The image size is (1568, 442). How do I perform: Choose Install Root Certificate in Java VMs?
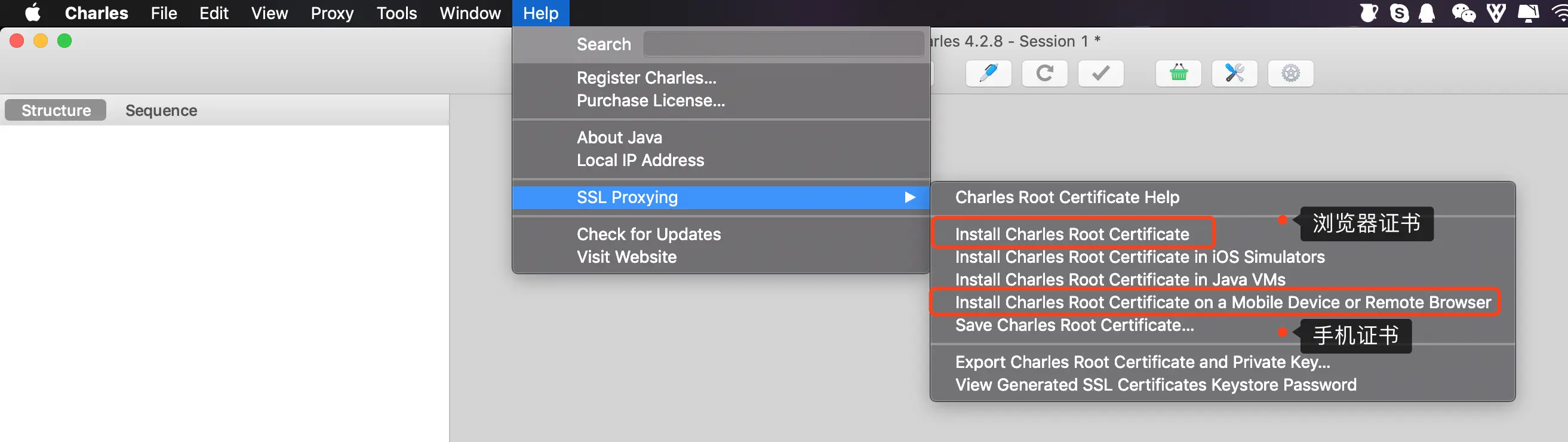tap(1222, 280)
